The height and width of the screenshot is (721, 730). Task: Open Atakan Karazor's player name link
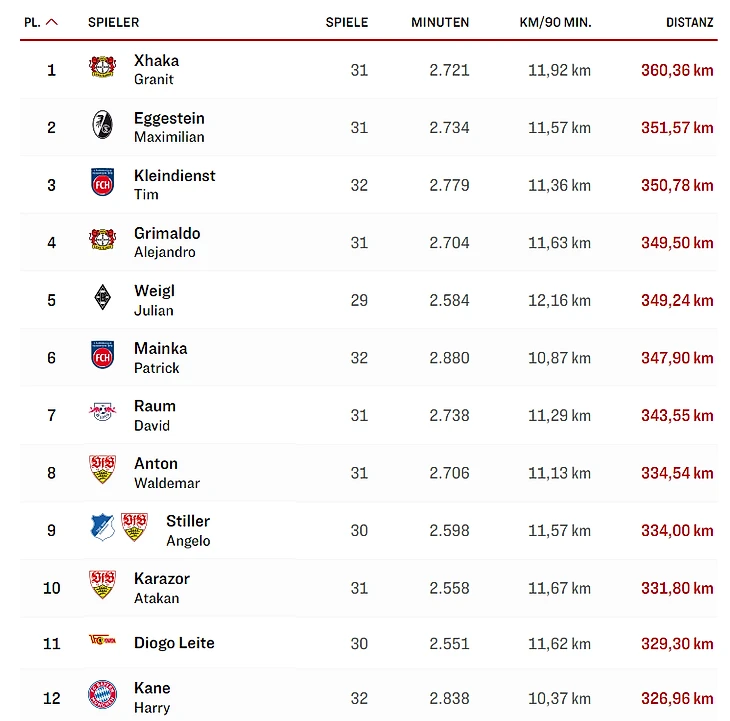coord(161,587)
